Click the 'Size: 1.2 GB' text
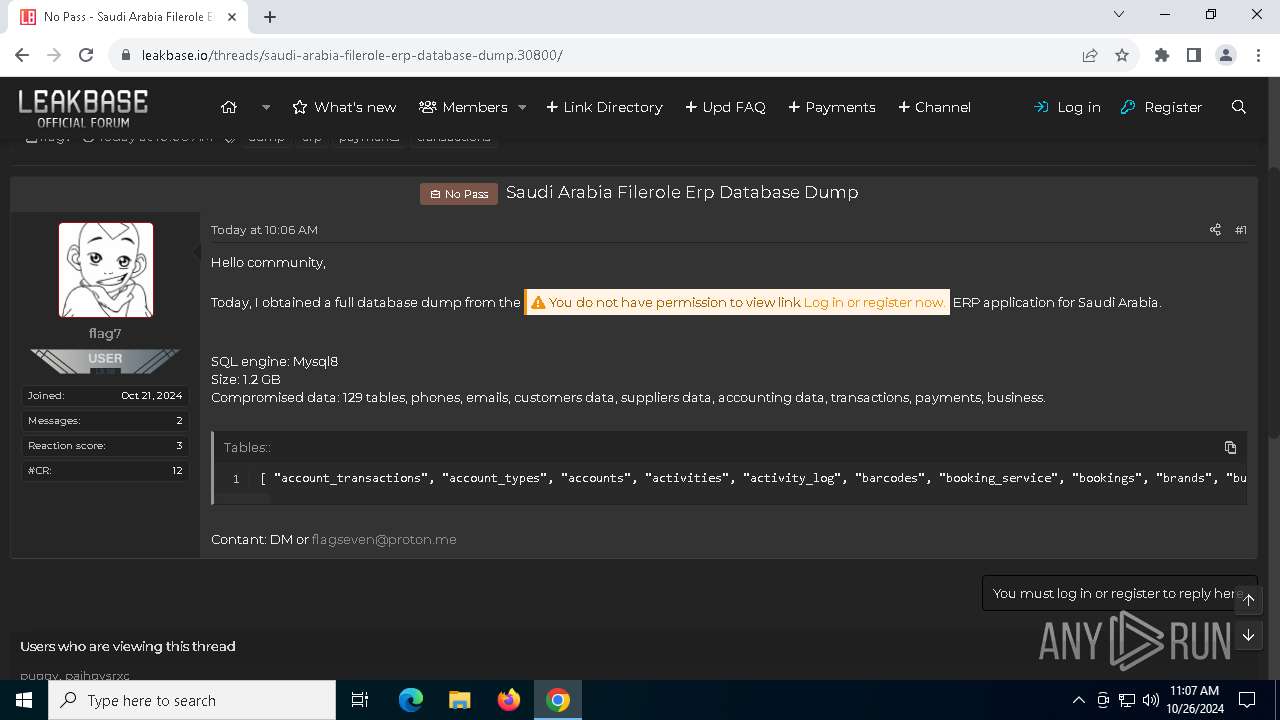Viewport: 1280px width, 720px height. [246, 379]
